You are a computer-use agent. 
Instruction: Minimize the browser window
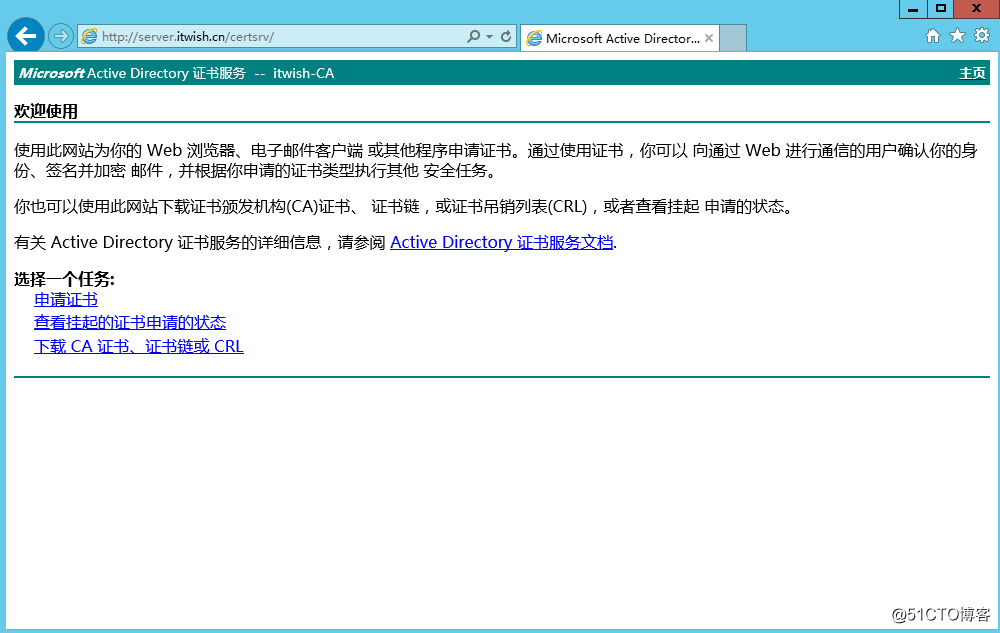click(913, 9)
